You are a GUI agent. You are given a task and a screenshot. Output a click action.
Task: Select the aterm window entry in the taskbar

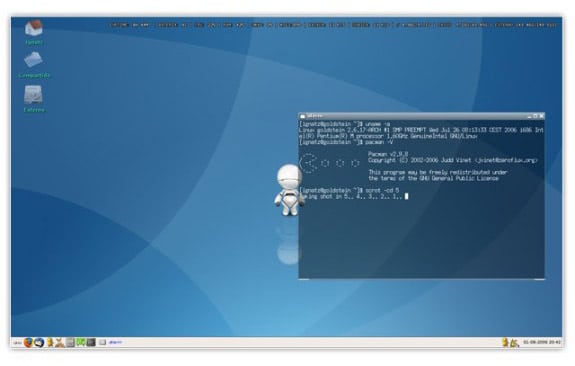point(115,343)
